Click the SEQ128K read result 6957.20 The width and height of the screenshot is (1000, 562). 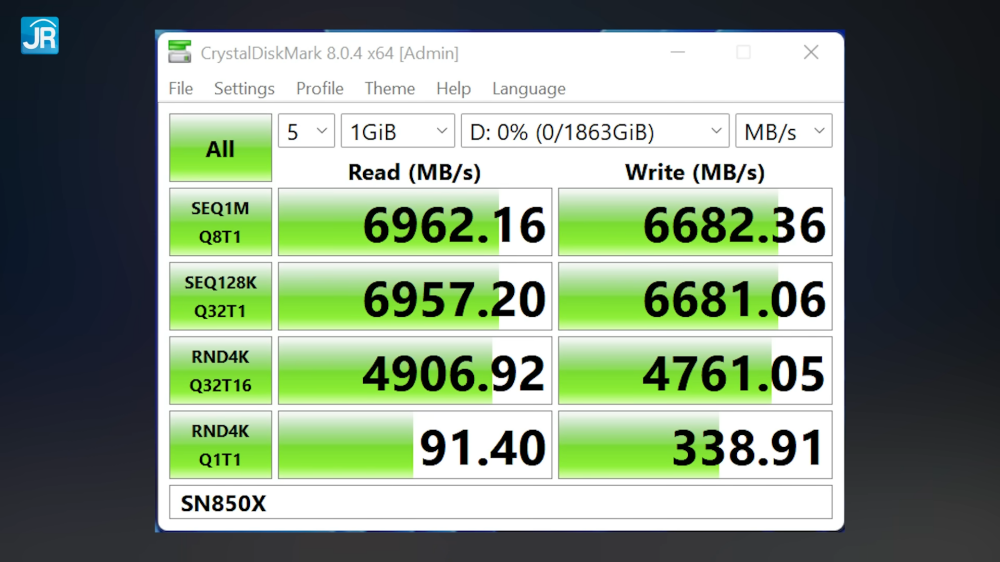(x=415, y=297)
